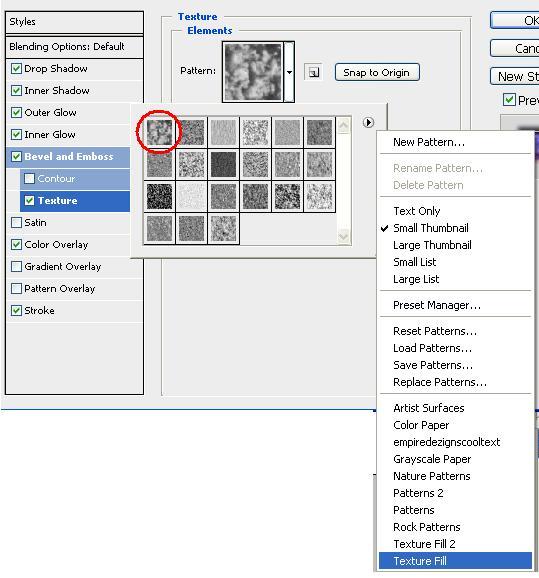Image resolution: width=539 pixels, height=578 pixels.
Task: Select third pattern in third row
Action: pos(223,196)
